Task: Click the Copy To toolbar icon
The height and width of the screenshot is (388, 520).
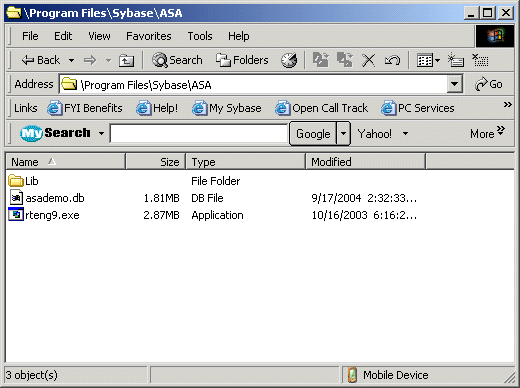Action: coord(345,60)
